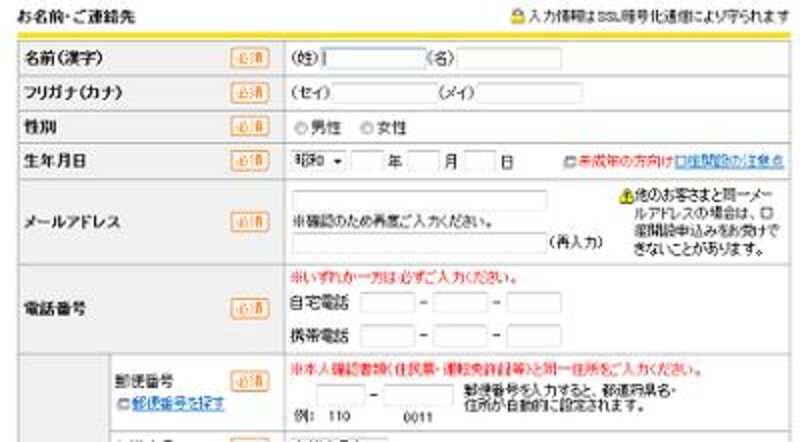Click the family name (姓) kanji field

pyautogui.click(x=374, y=58)
